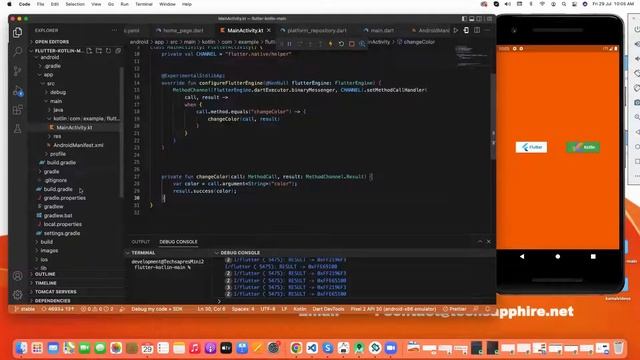Image resolution: width=640 pixels, height=360 pixels.
Task: Select the OUTPUT panel tab
Action: click(x=140, y=242)
